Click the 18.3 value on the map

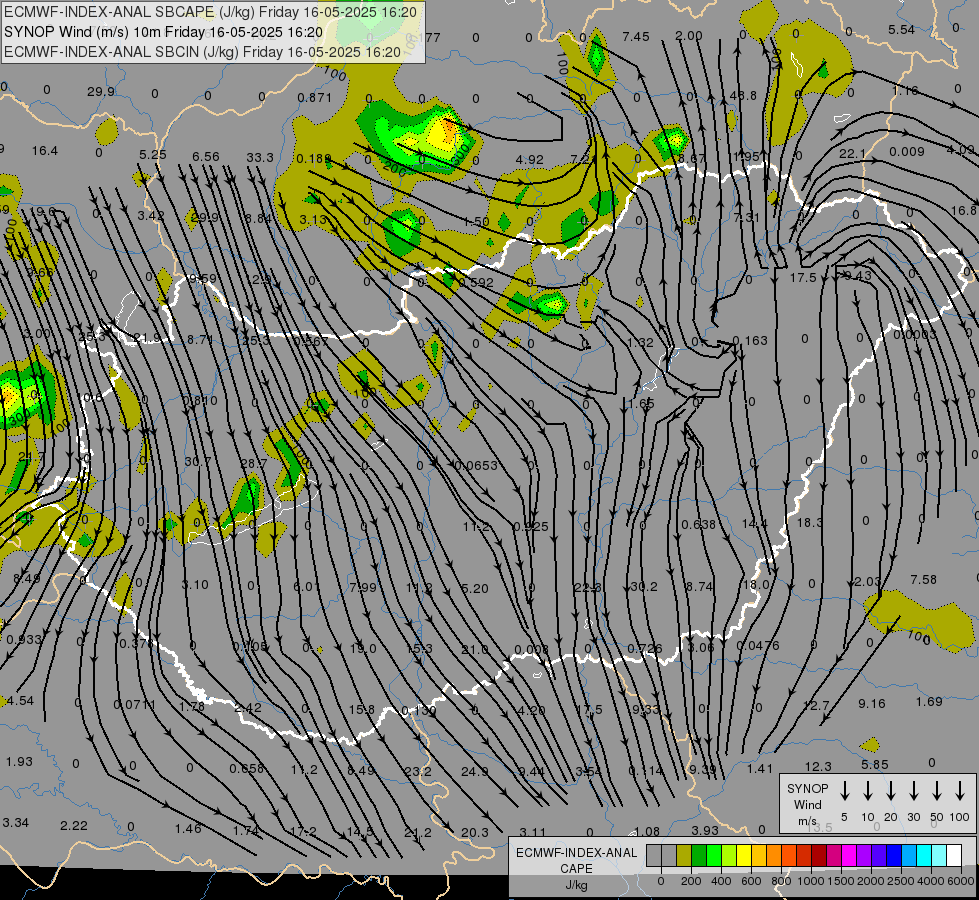(810, 522)
